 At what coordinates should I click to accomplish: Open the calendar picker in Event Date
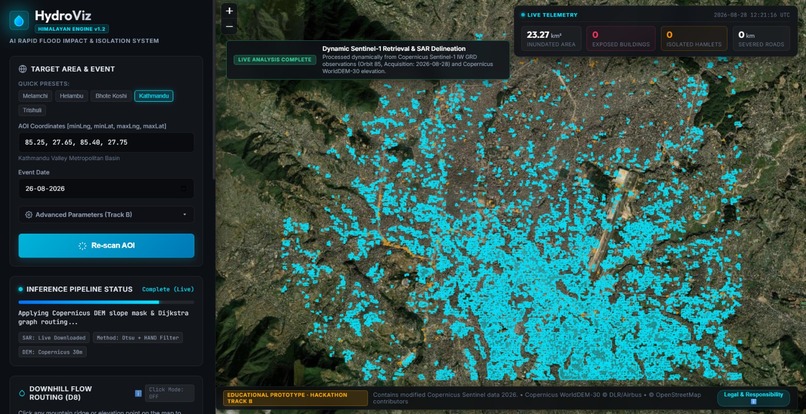pos(184,189)
